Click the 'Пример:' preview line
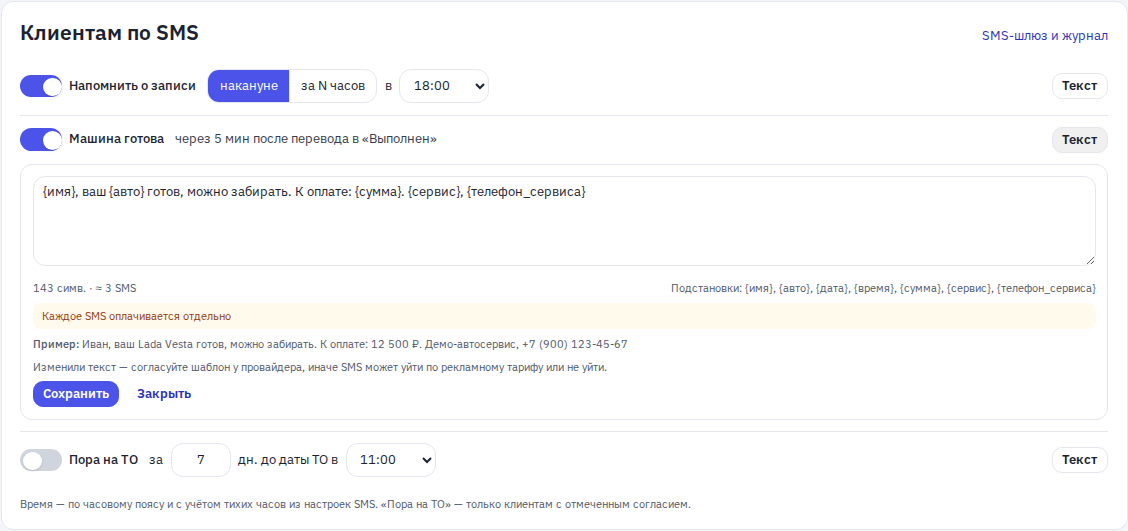 coord(330,344)
